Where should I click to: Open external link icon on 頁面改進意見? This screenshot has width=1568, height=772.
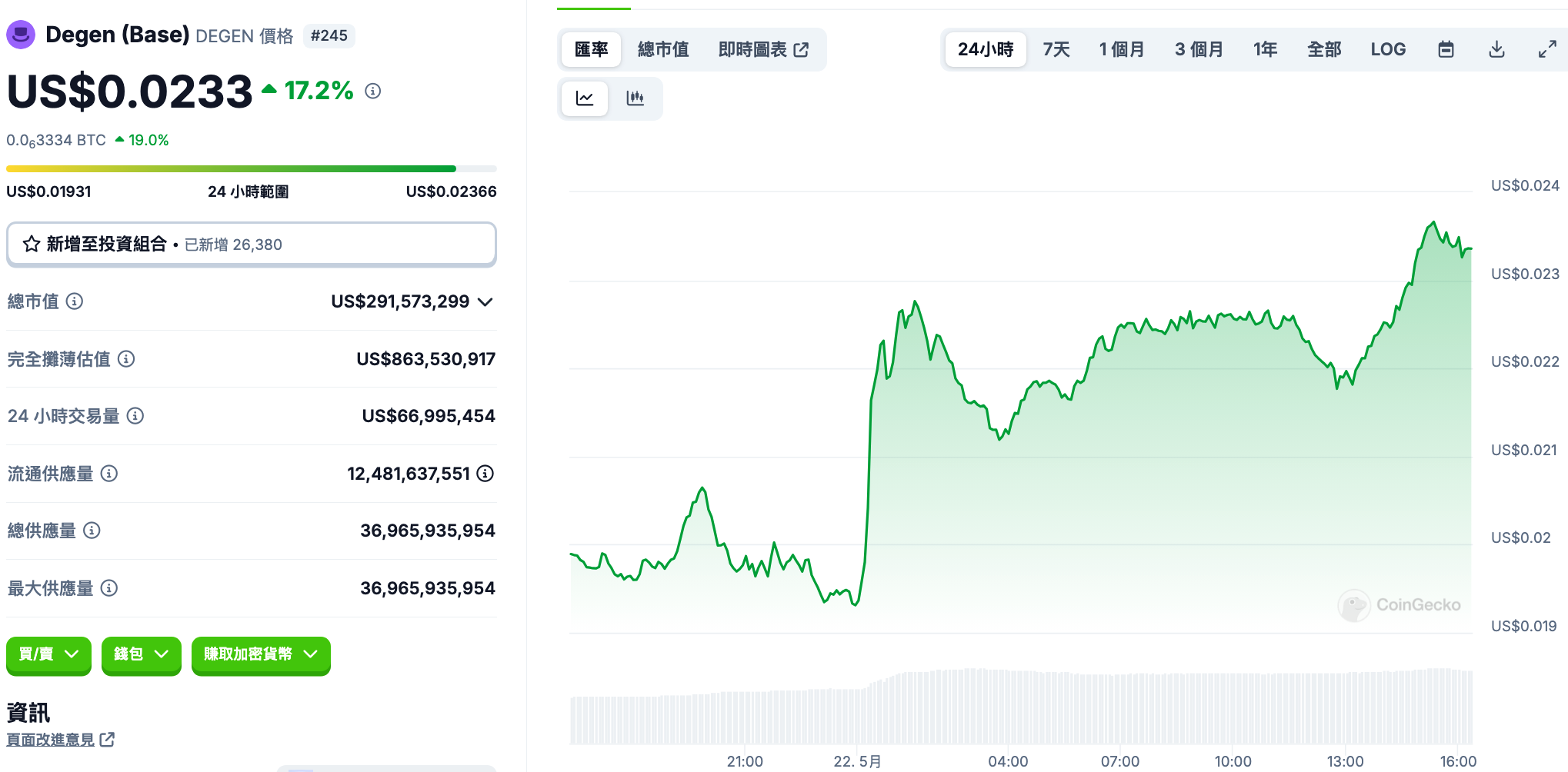pyautogui.click(x=108, y=740)
